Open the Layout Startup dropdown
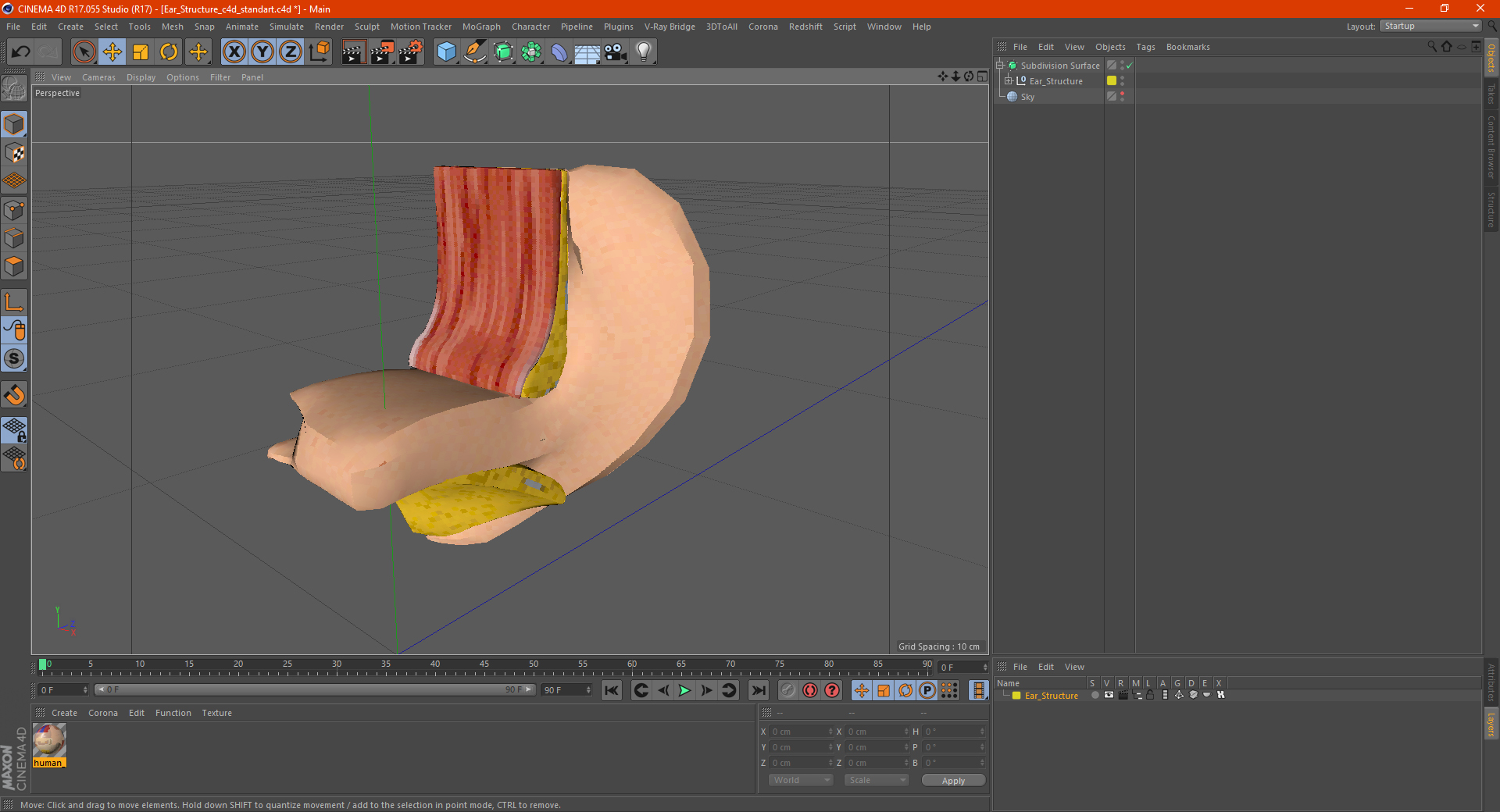Image resolution: width=1500 pixels, height=812 pixels. click(x=1430, y=27)
